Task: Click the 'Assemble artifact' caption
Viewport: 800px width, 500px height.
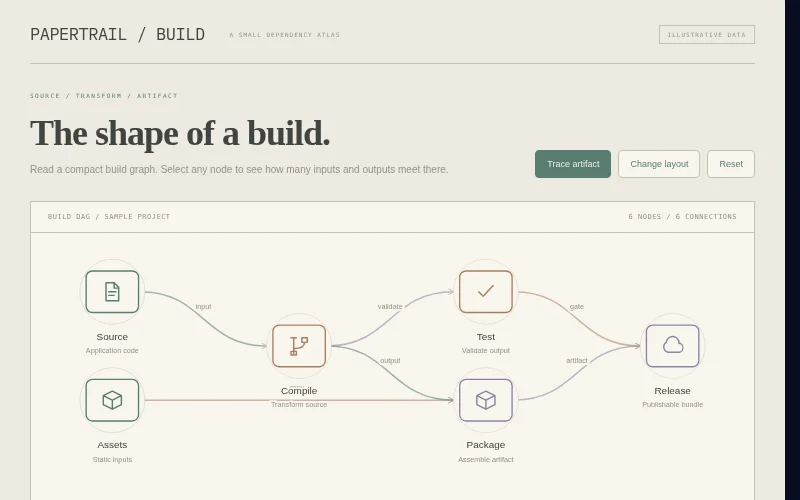Action: click(x=486, y=460)
